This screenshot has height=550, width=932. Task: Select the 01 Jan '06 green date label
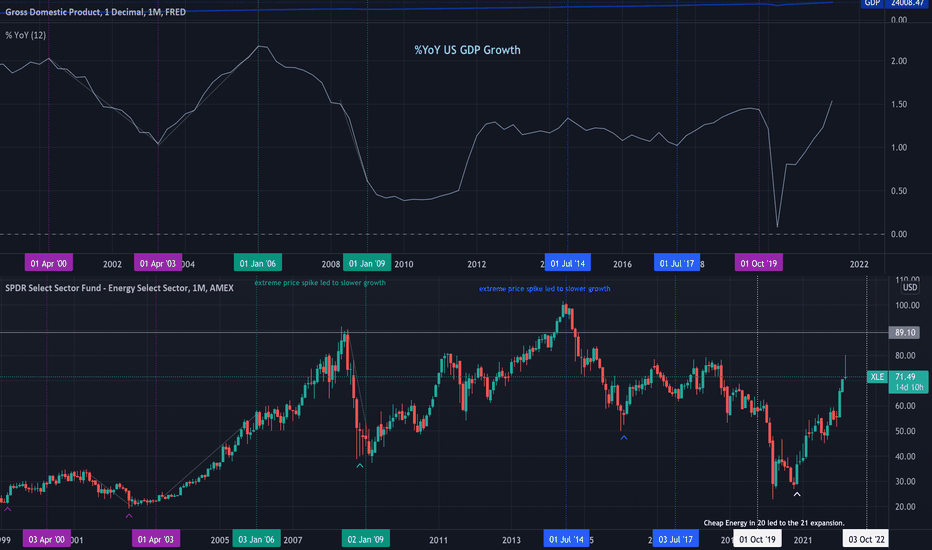pos(257,263)
